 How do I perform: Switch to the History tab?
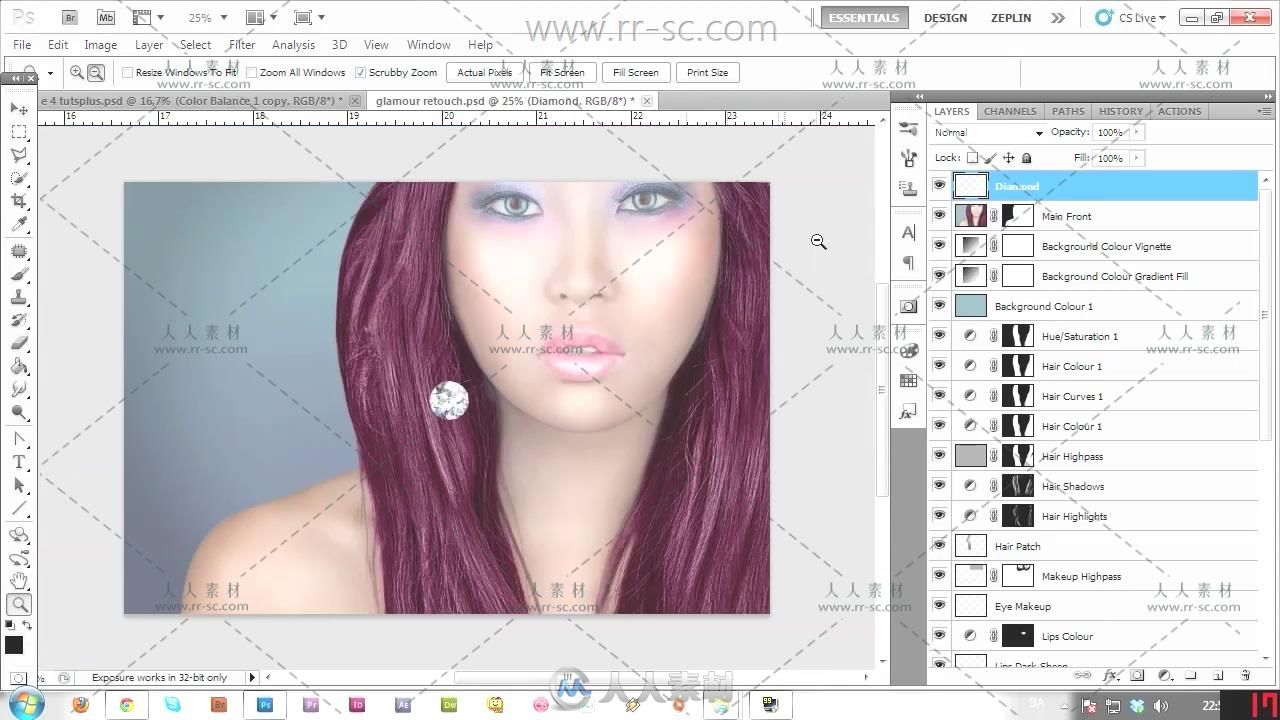pyautogui.click(x=1121, y=111)
